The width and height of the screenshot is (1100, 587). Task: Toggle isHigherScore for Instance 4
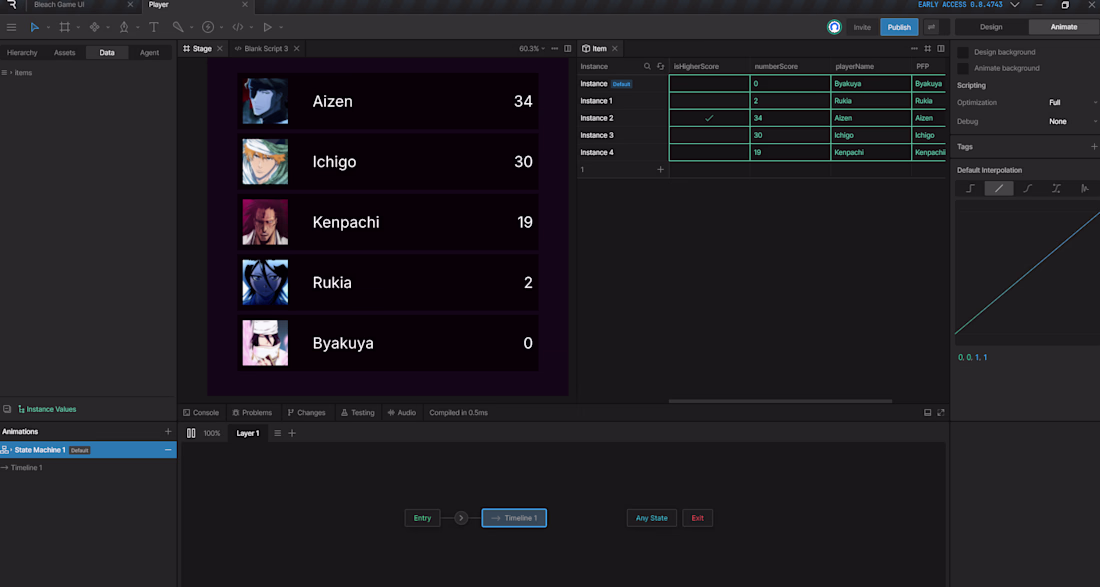(709, 152)
